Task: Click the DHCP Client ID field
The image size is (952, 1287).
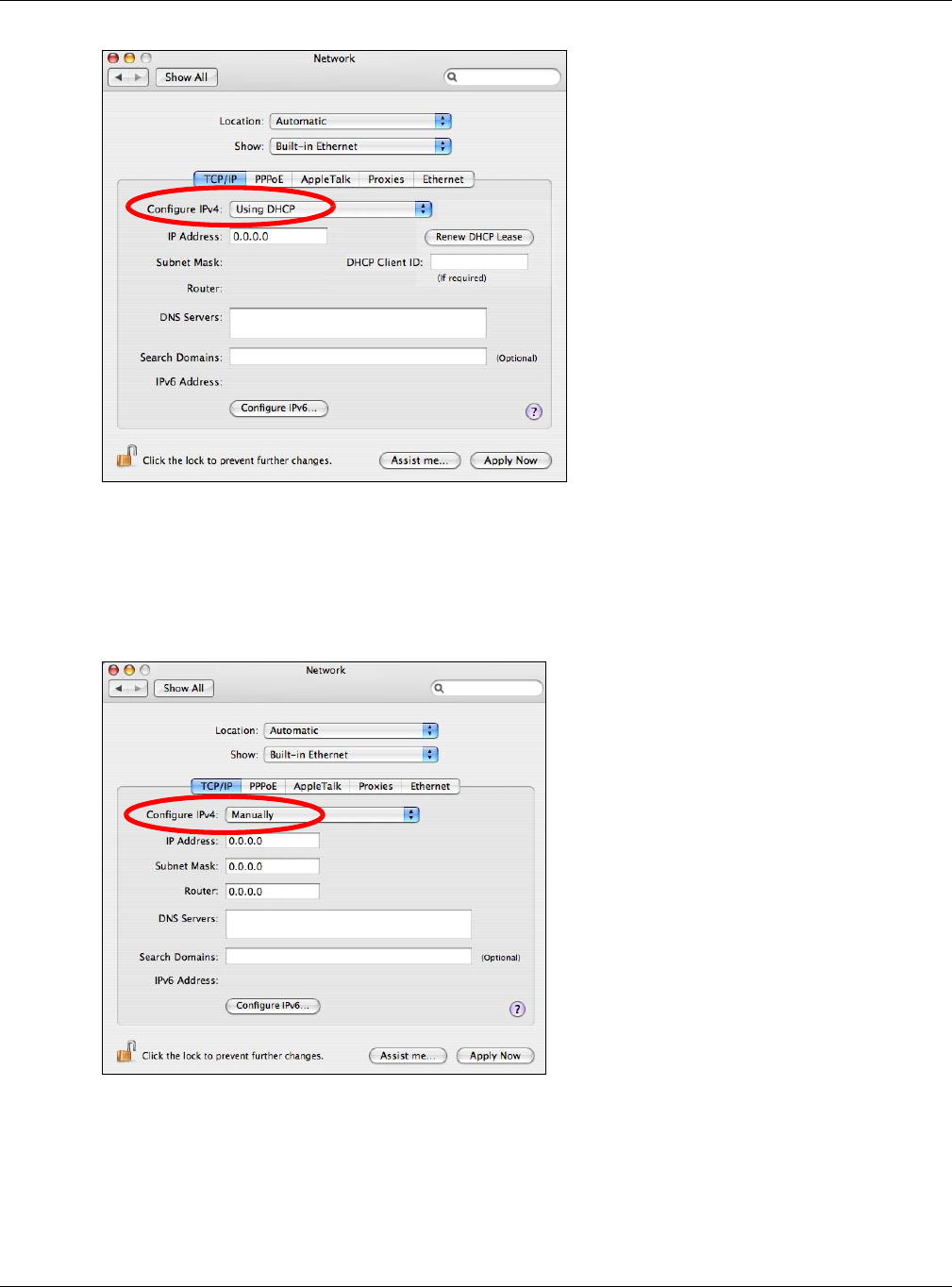Action: pyautogui.click(x=479, y=262)
